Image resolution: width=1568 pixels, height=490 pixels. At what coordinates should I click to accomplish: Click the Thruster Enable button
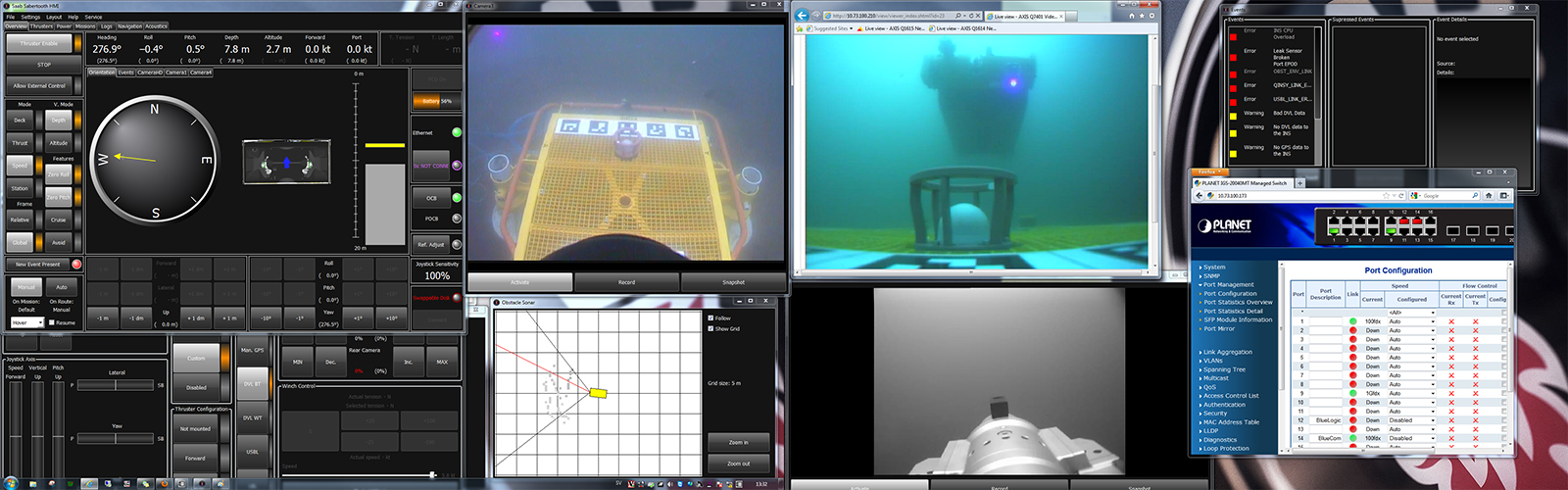[x=39, y=43]
